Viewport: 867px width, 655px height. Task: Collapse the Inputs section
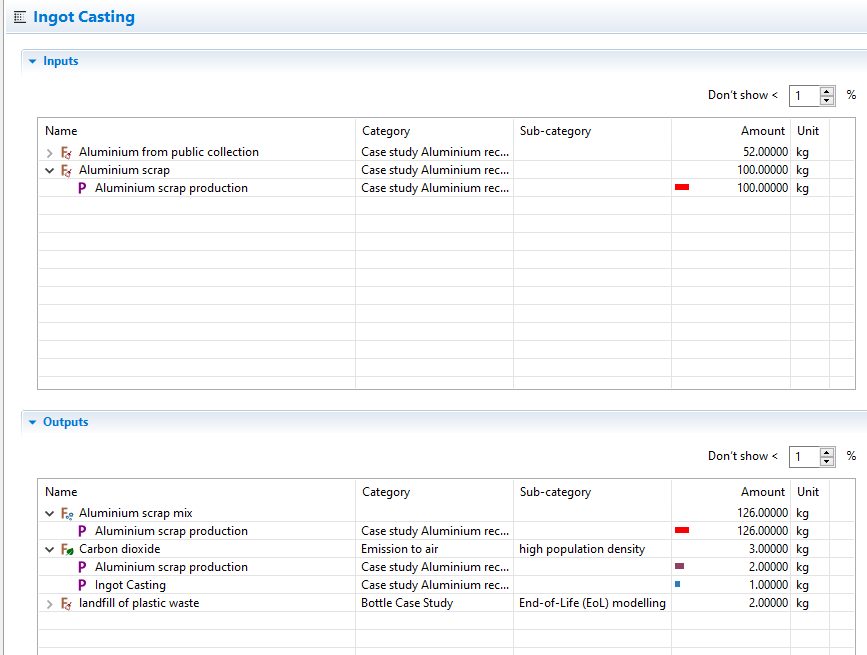32,62
